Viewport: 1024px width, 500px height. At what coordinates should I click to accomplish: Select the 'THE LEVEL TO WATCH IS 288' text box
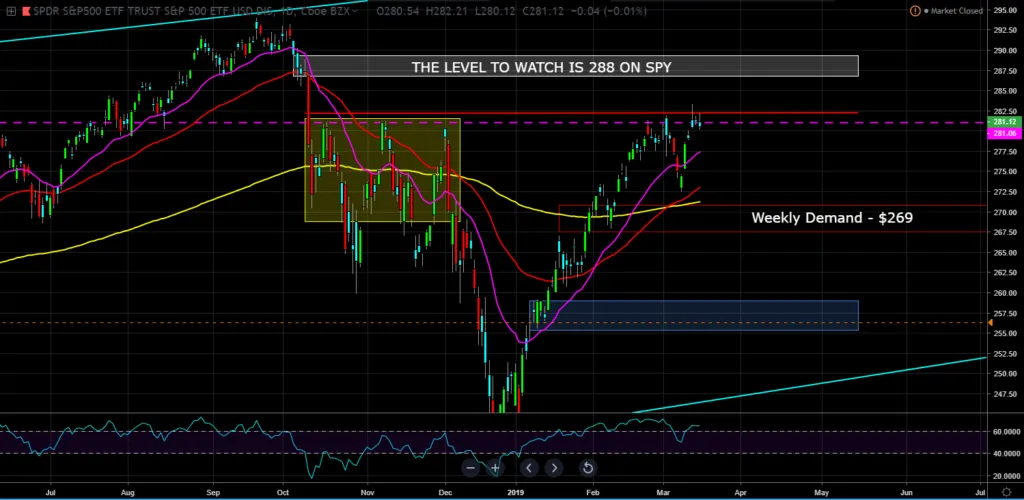coord(541,67)
